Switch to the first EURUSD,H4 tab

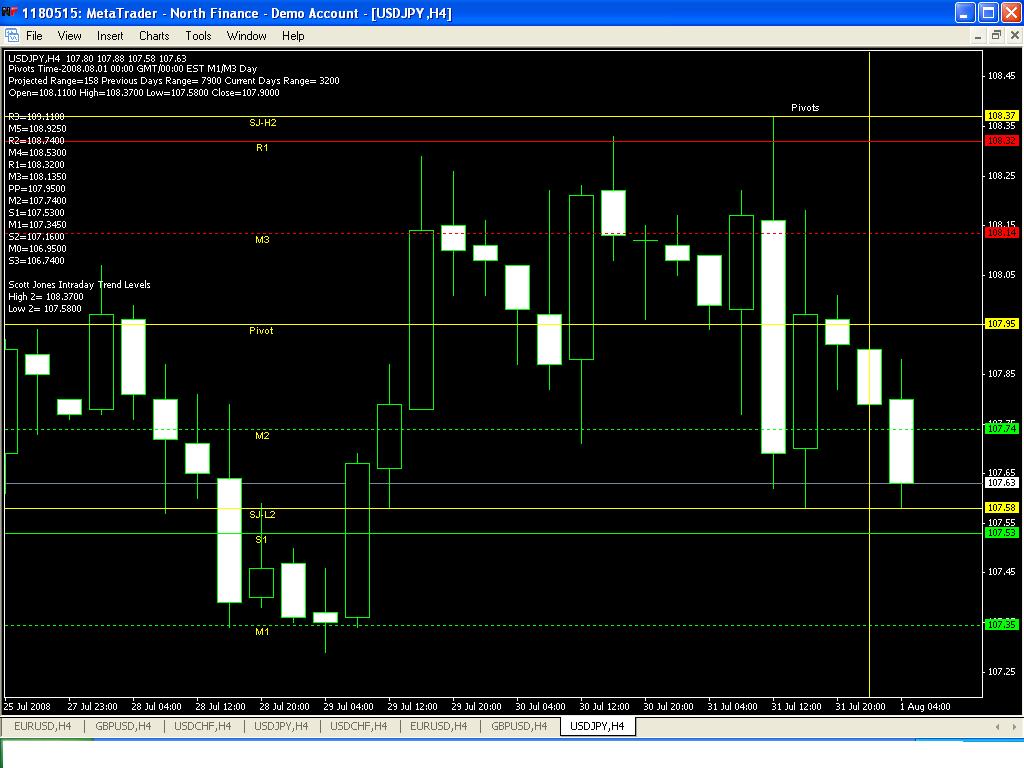[x=42, y=726]
